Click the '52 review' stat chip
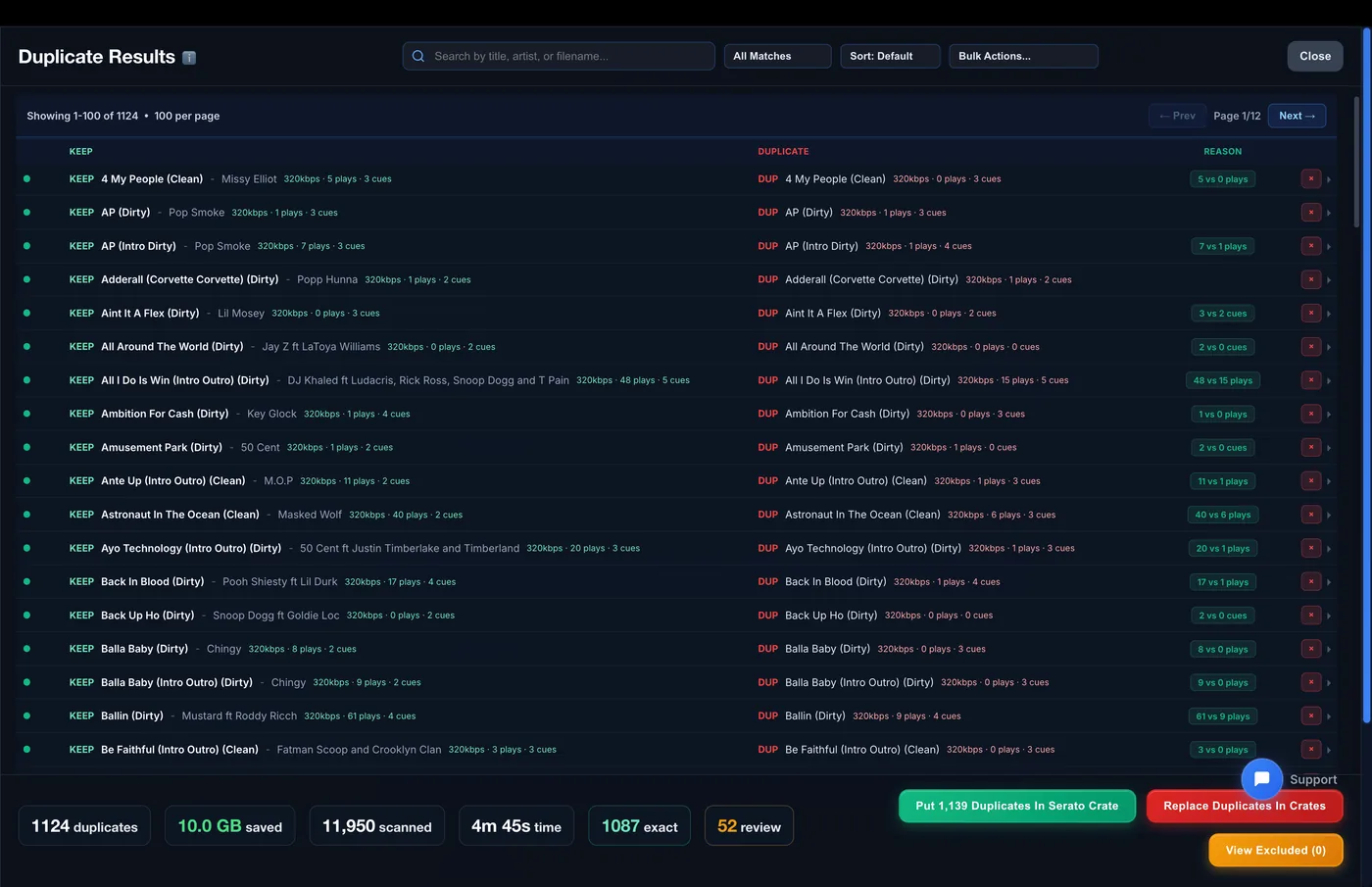Screen dimensions: 1372x887 click(749, 826)
